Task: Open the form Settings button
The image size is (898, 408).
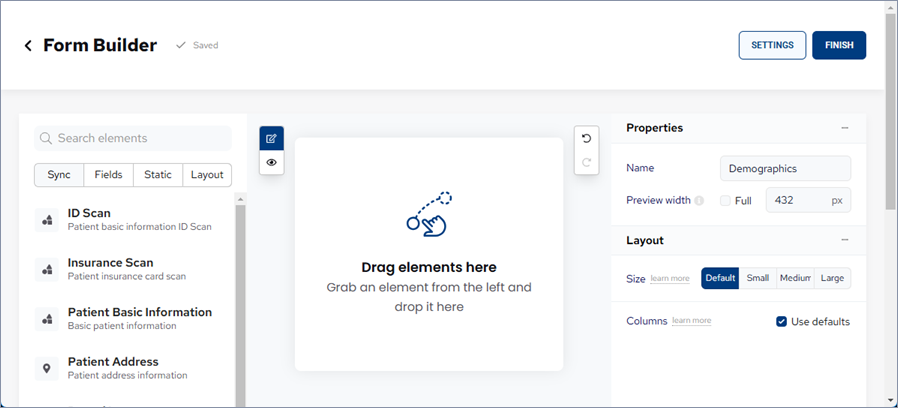Action: 772,45
